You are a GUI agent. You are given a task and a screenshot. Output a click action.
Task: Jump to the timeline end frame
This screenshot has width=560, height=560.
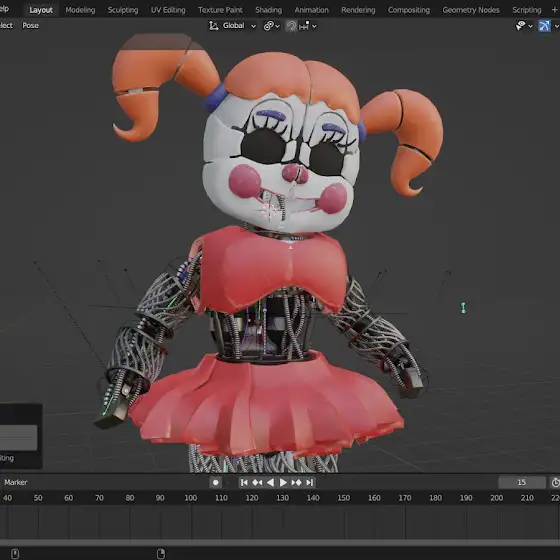(x=310, y=482)
